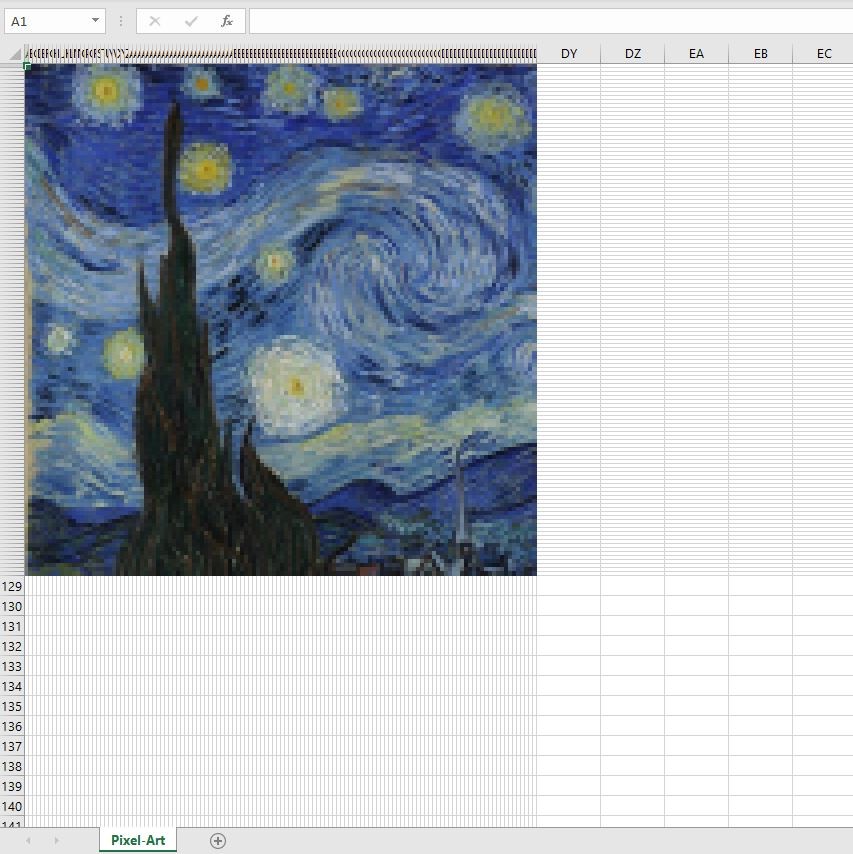
Task: Click the Enter checkmark icon
Action: pos(191,21)
